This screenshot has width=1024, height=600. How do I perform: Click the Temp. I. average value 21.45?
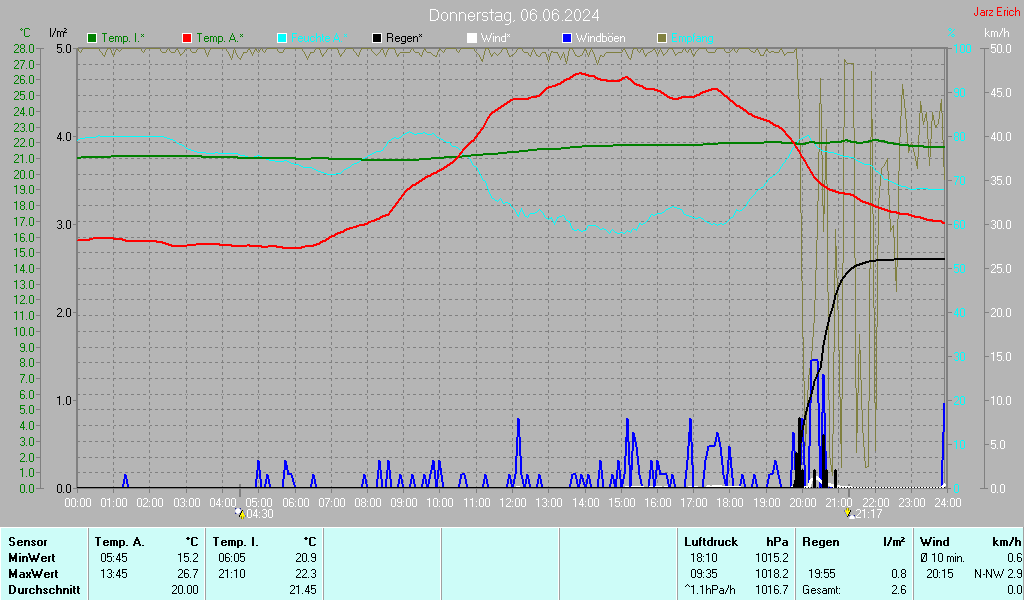[303, 590]
